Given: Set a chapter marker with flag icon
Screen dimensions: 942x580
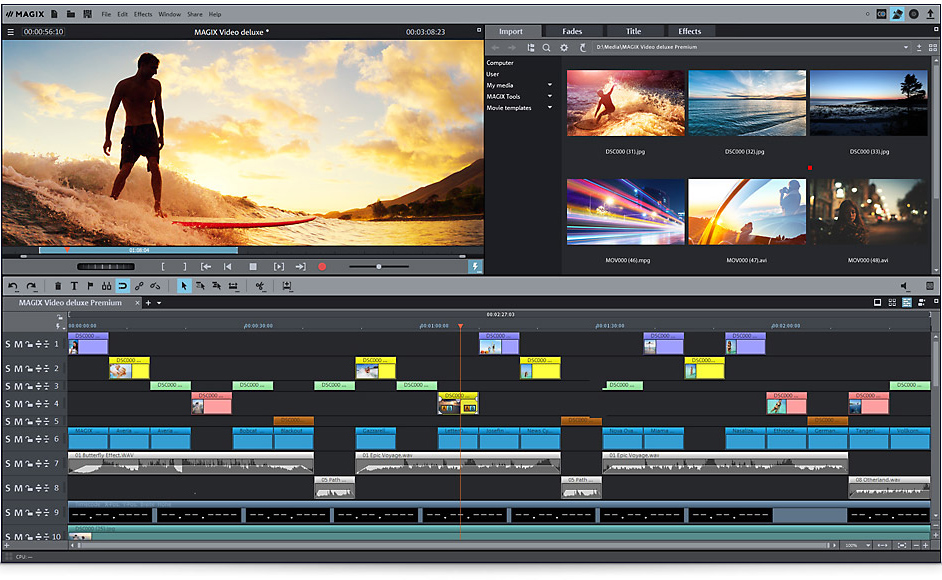Looking at the screenshot, I should [x=90, y=286].
